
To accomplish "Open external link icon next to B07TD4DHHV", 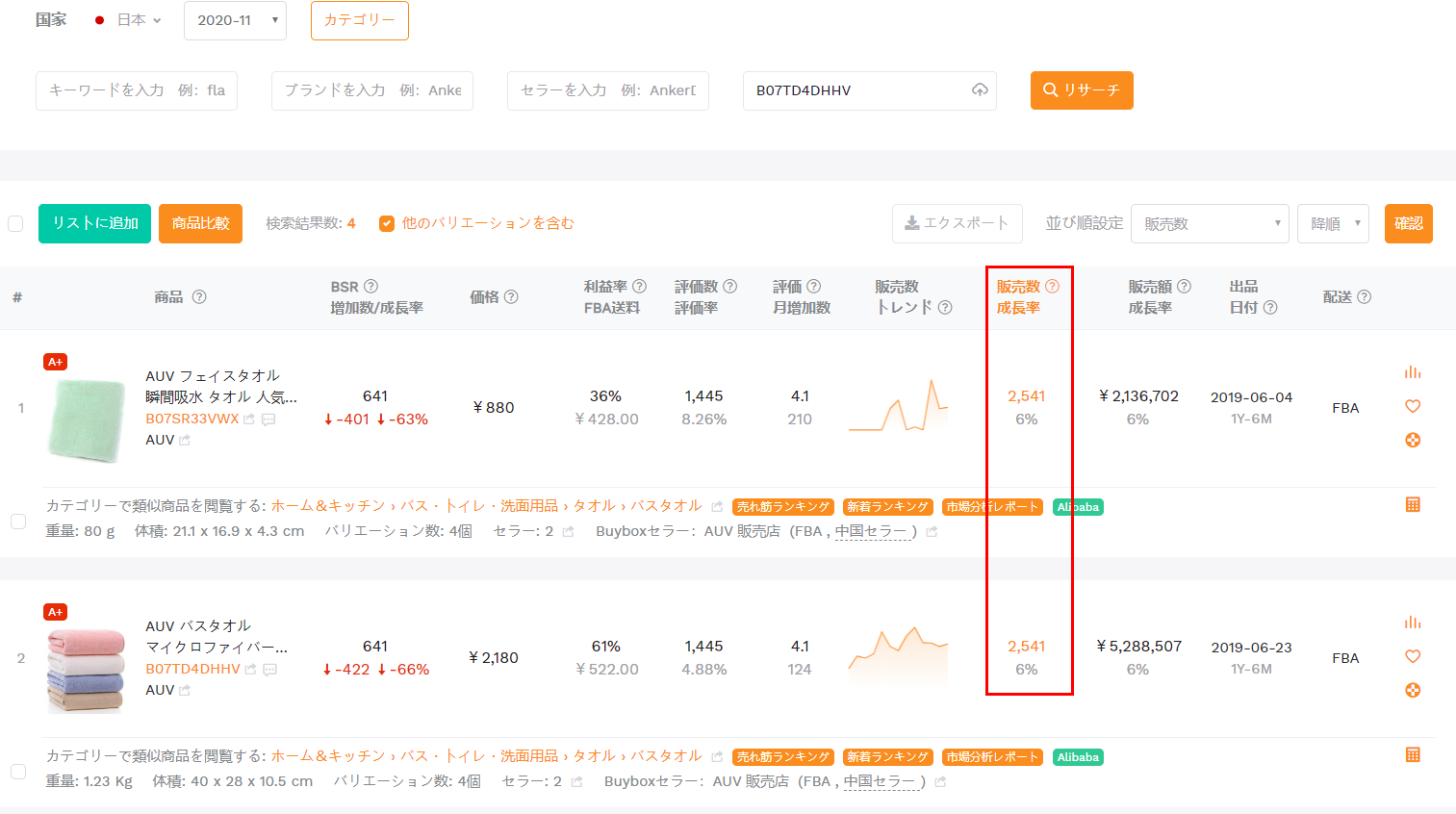I will click(251, 670).
